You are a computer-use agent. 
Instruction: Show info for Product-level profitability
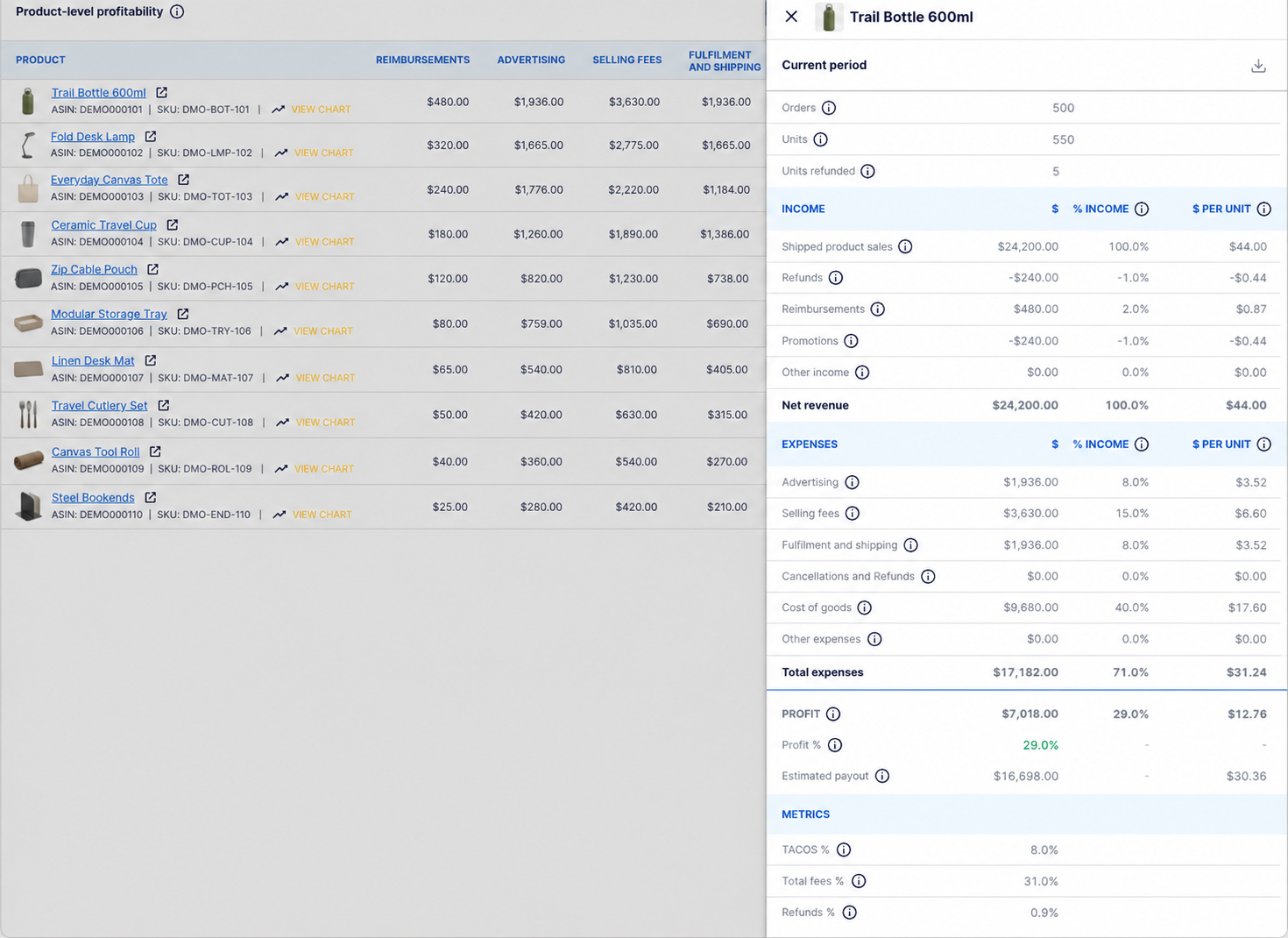[177, 12]
